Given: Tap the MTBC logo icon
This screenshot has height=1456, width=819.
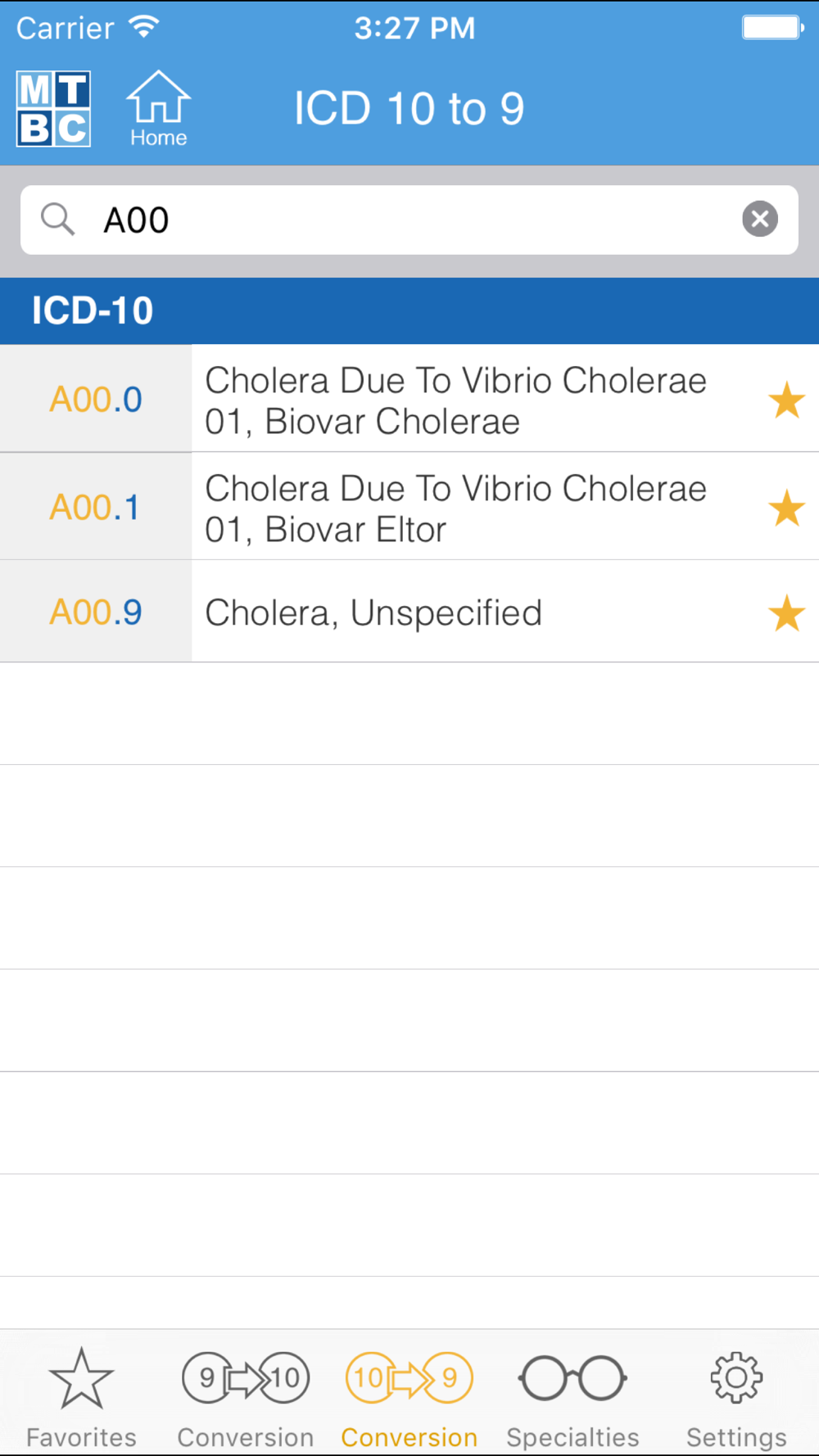Looking at the screenshot, I should 54,109.
